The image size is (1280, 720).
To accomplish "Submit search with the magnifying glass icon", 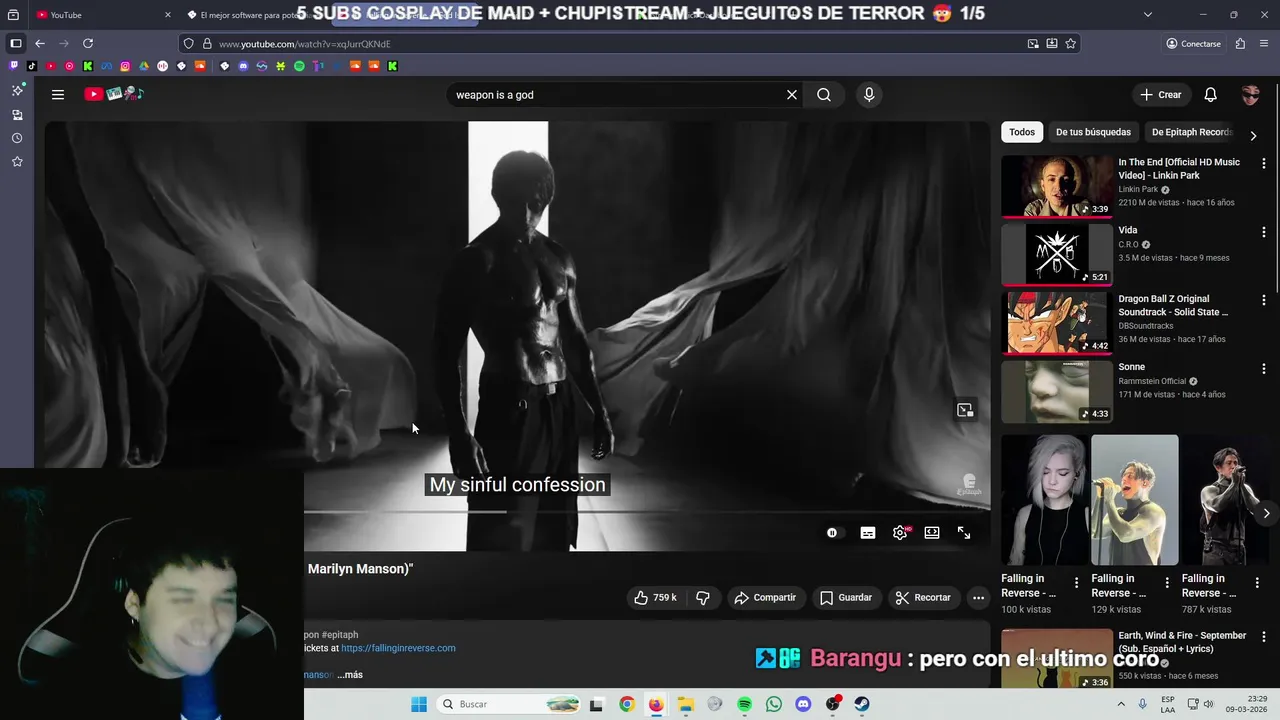I will 824,95.
